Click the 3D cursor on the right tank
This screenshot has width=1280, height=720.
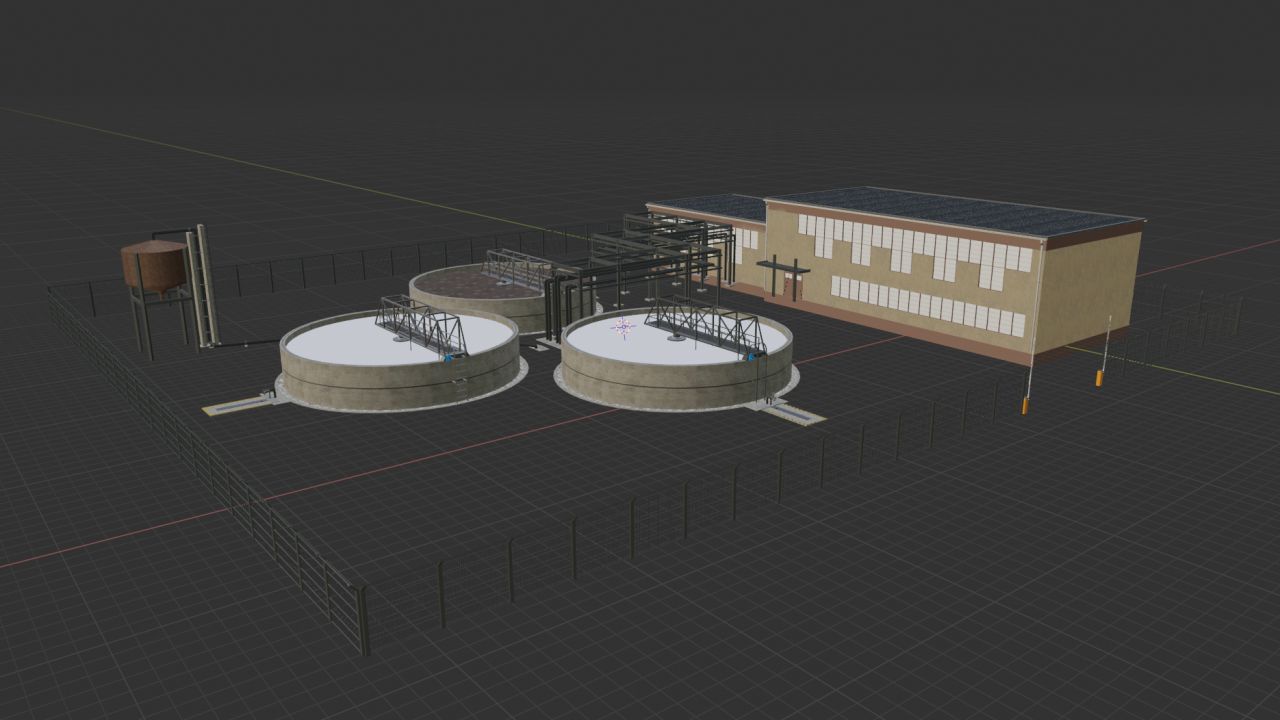pos(623,326)
